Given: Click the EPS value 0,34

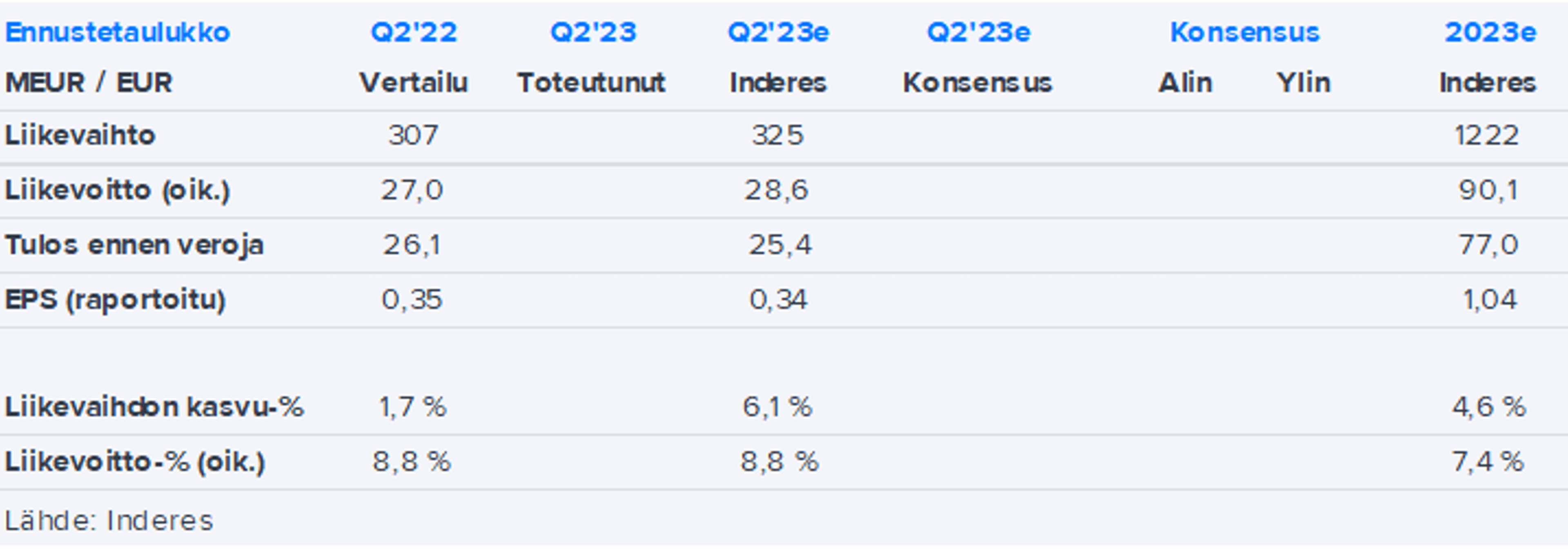Looking at the screenshot, I should click(778, 300).
